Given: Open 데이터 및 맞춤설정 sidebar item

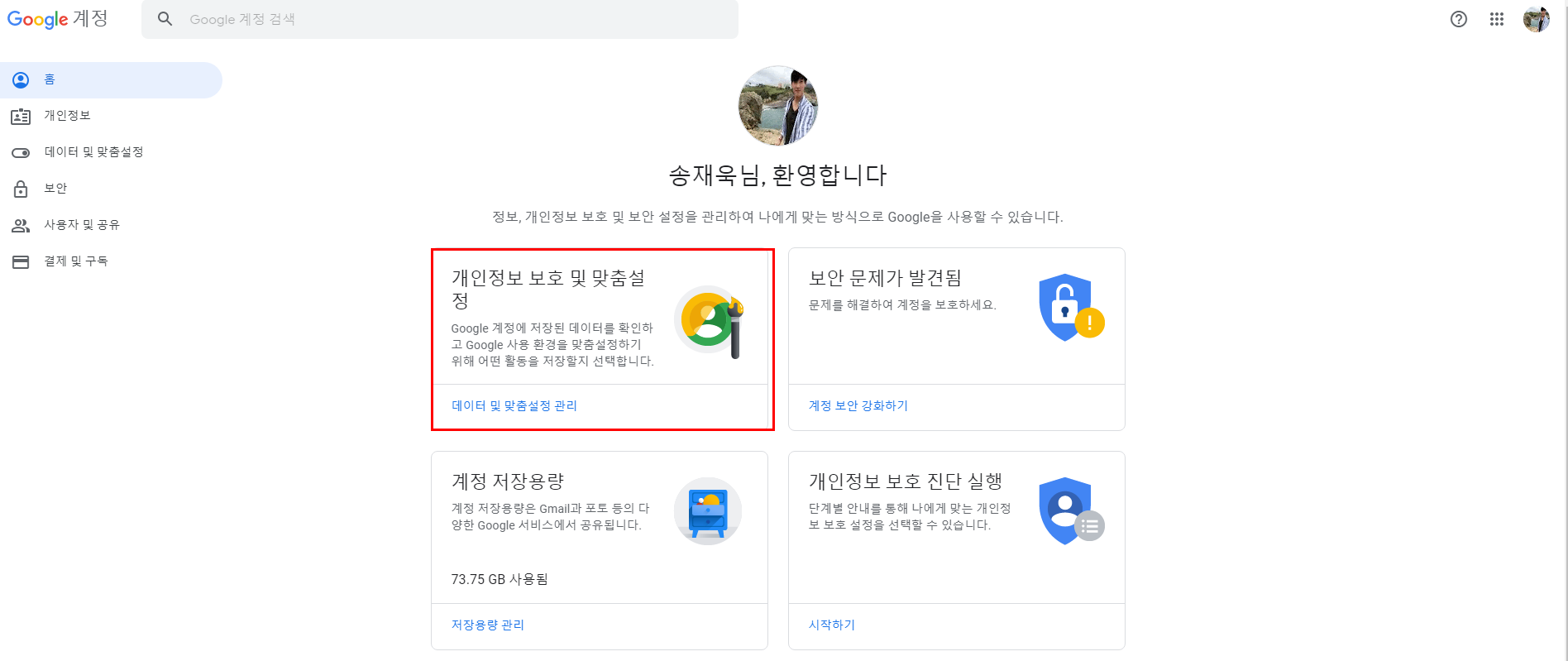Looking at the screenshot, I should click(x=111, y=152).
